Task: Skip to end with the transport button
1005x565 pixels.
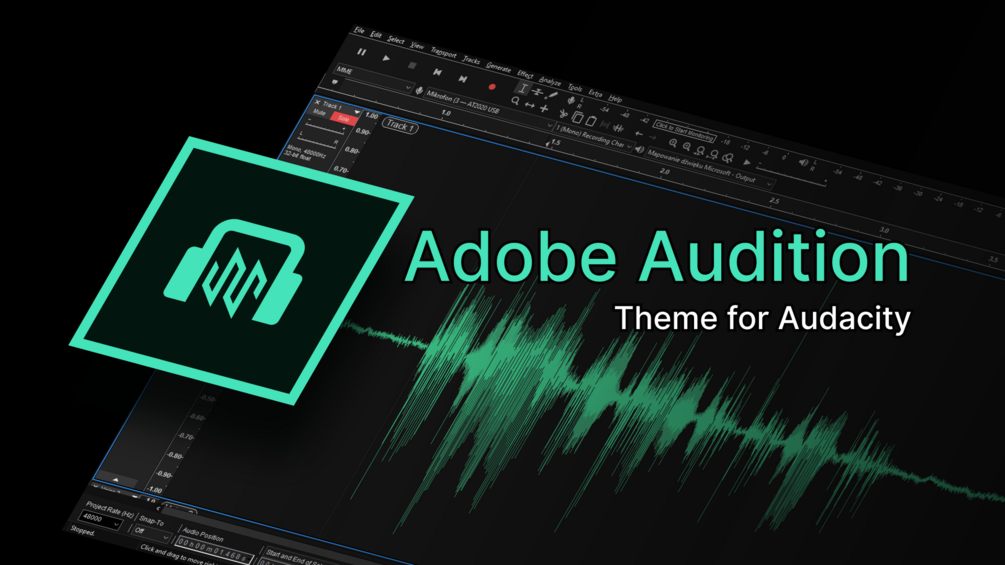Action: coord(463,79)
